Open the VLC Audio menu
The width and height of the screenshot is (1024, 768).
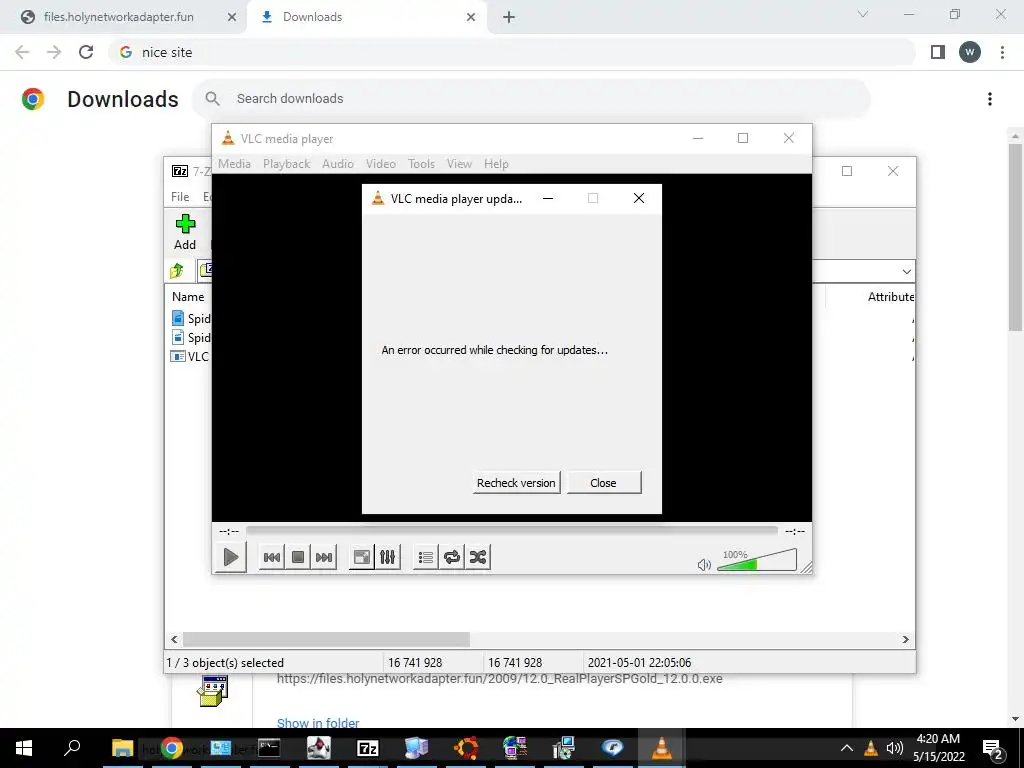(x=338, y=164)
